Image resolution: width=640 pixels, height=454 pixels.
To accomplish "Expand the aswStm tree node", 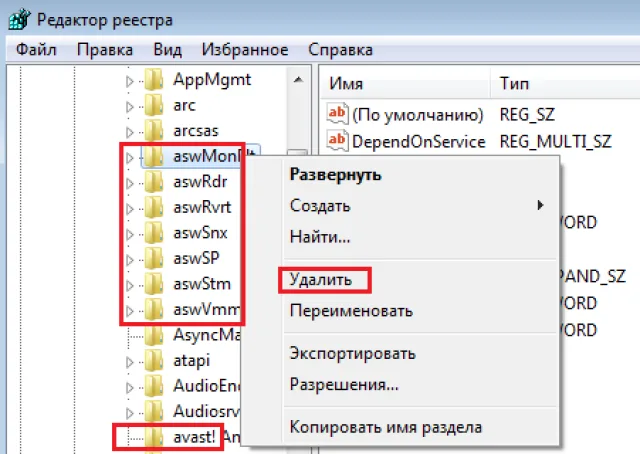I will click(130, 286).
